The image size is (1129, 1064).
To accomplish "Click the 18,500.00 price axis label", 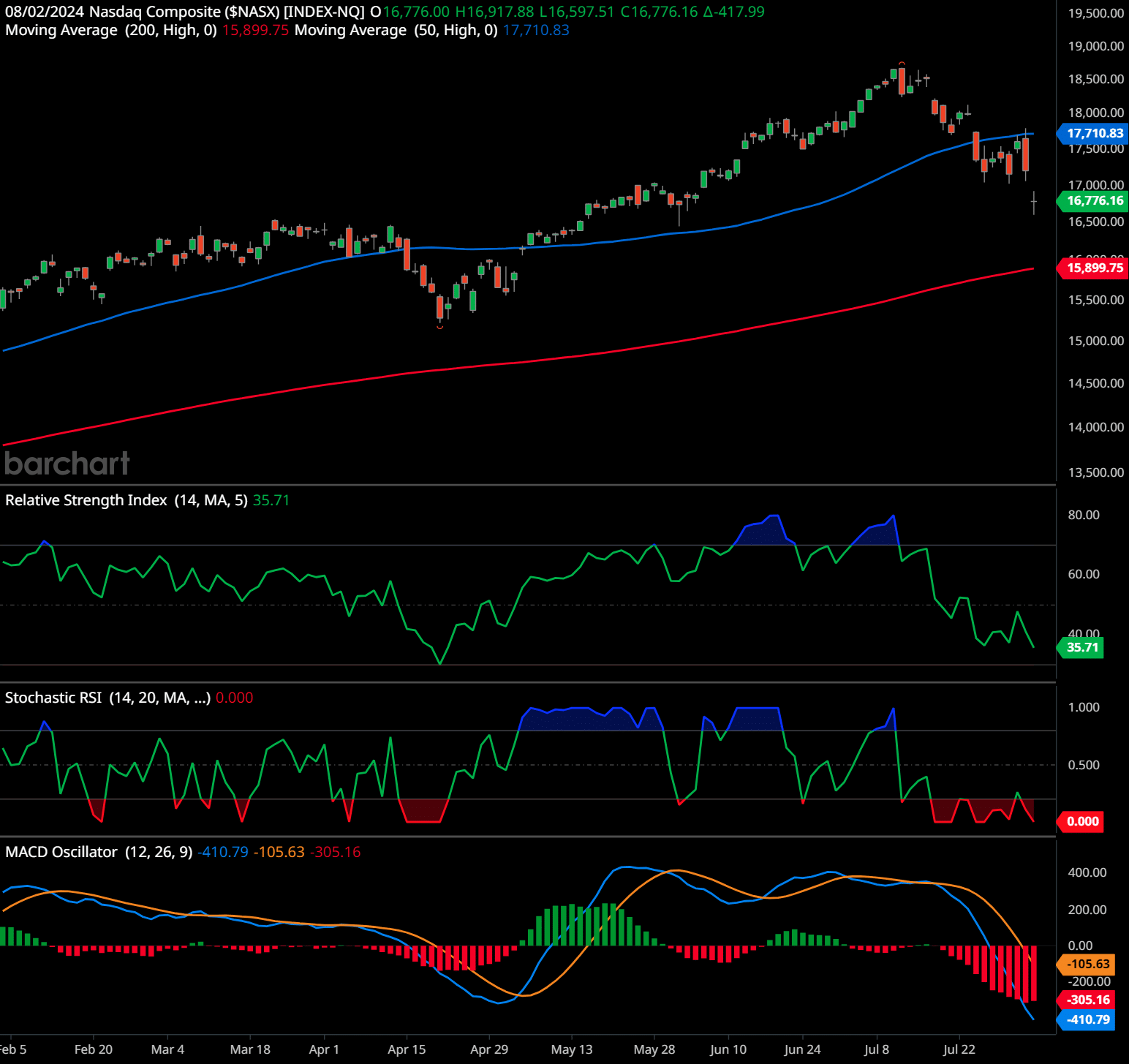I will 1095,79.
